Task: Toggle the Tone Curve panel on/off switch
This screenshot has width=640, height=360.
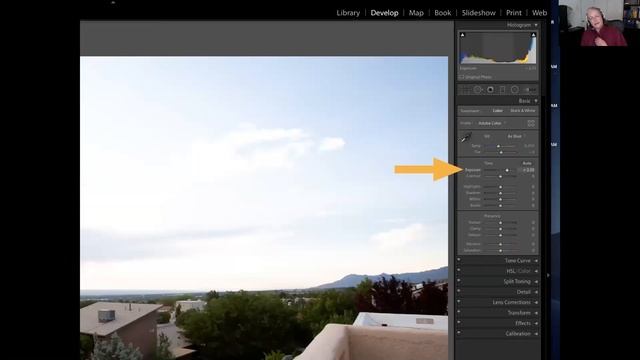Action: click(x=459, y=260)
